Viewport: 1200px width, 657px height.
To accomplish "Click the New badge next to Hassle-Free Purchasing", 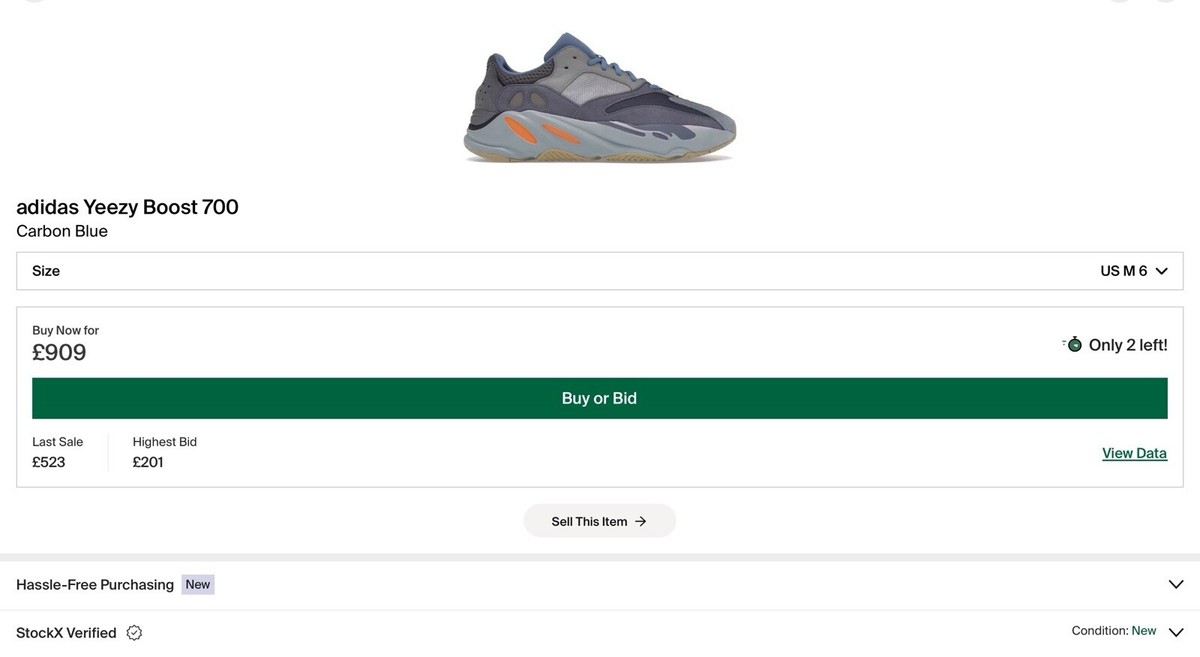I will (197, 584).
